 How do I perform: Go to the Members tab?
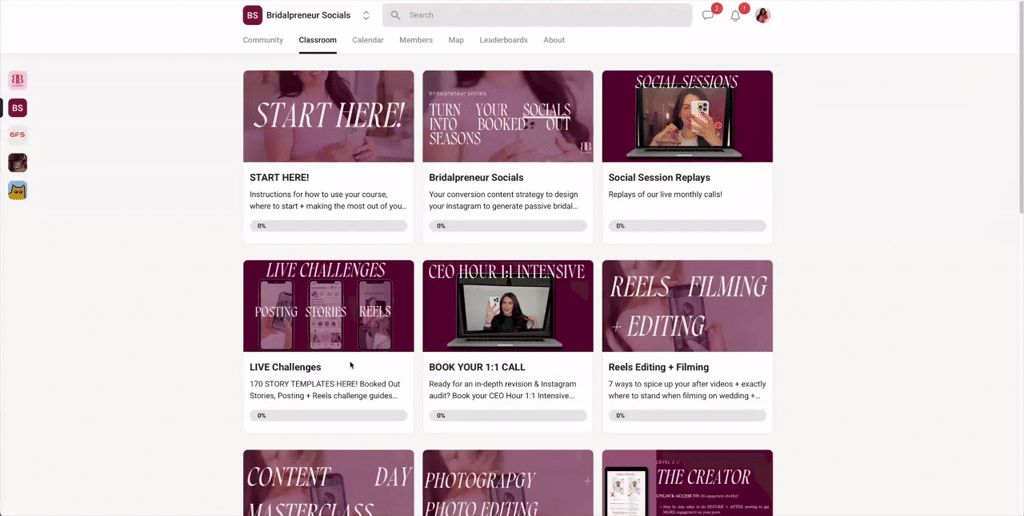[x=416, y=40]
